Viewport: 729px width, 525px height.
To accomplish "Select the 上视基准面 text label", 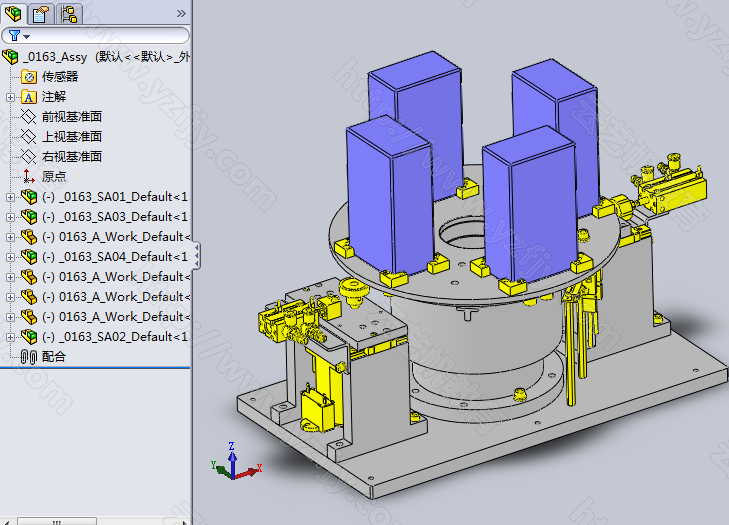I will pos(72,137).
